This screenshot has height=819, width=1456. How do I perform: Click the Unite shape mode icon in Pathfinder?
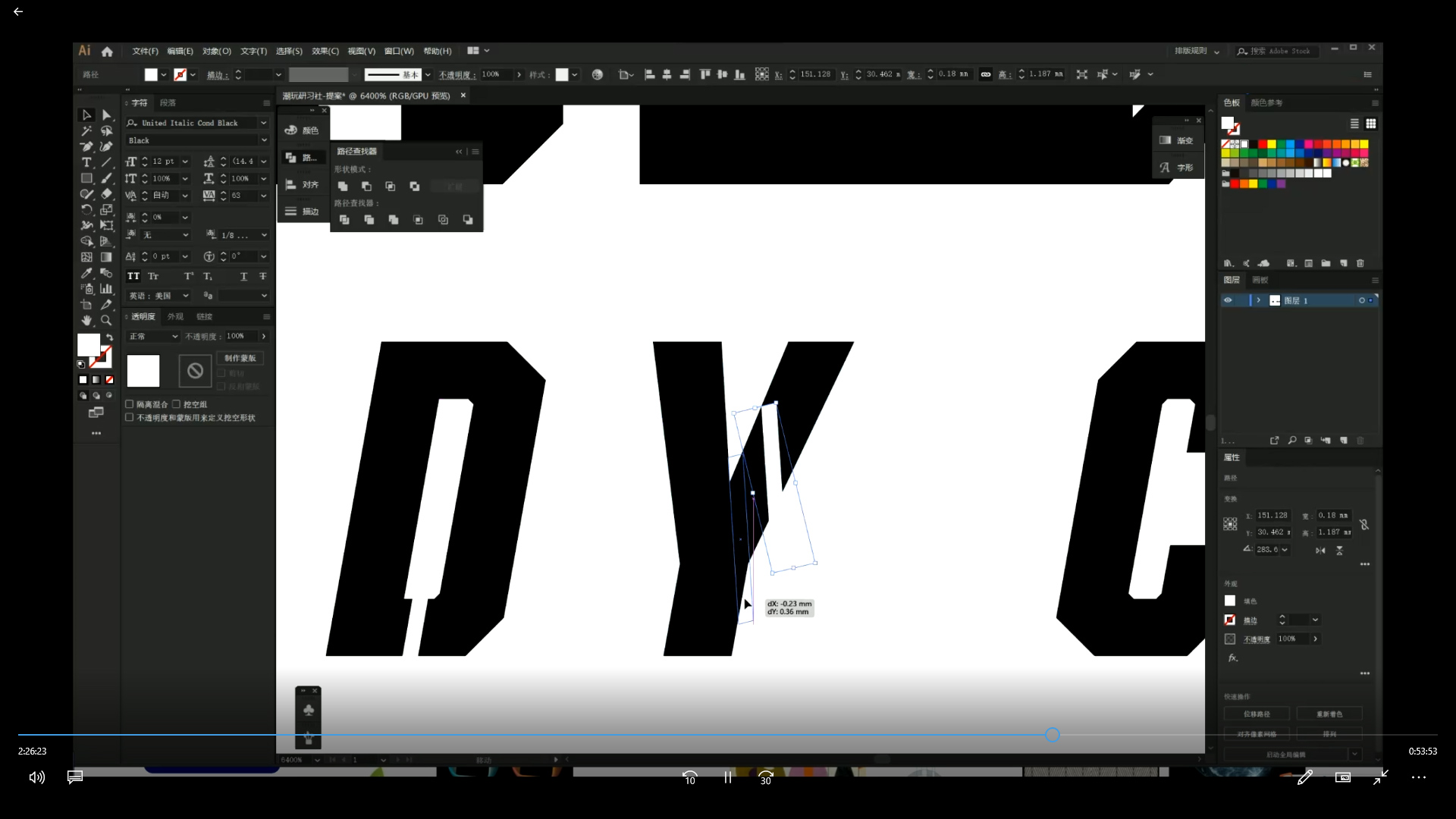click(343, 187)
